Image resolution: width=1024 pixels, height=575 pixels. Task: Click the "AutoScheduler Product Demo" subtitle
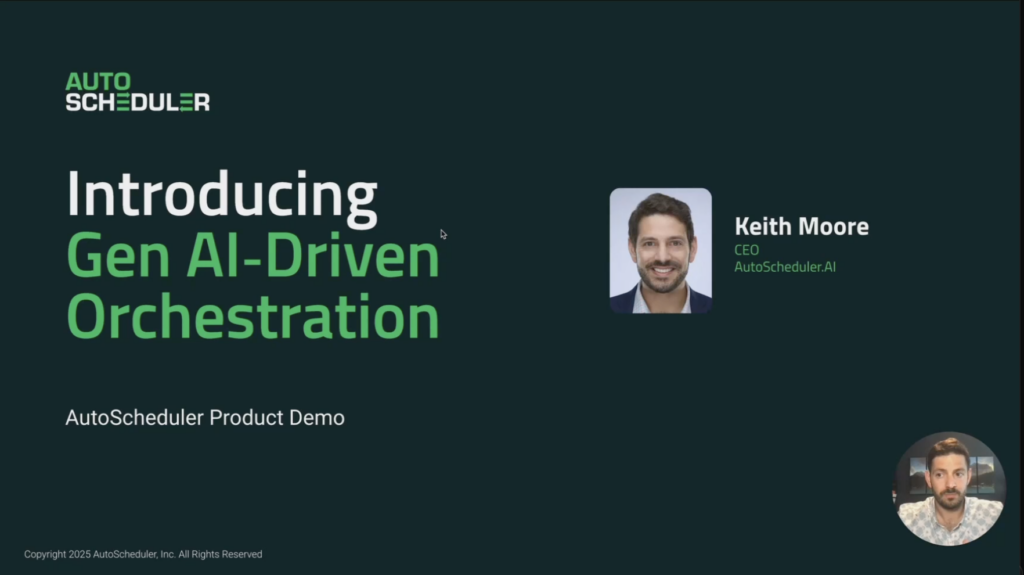pyautogui.click(x=205, y=418)
